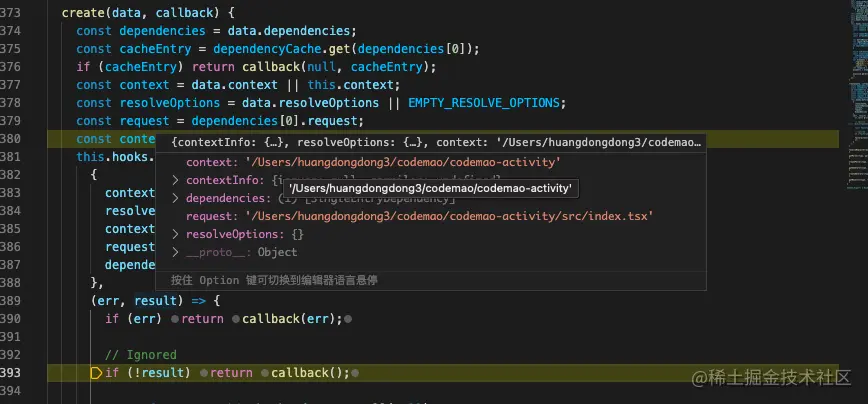Click the code minimap on the right edge
Screen dimensions: 868x404
857,94
